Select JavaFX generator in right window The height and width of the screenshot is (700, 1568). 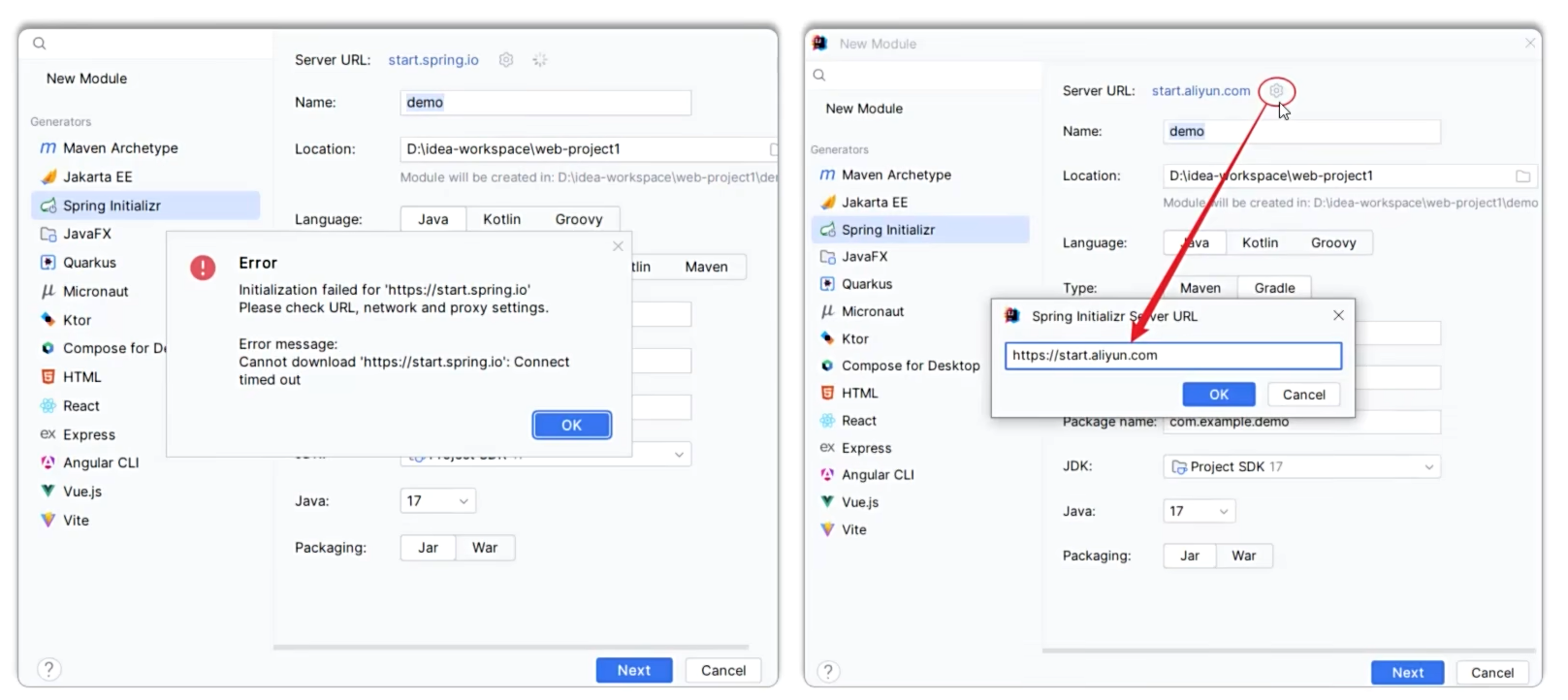point(919,256)
